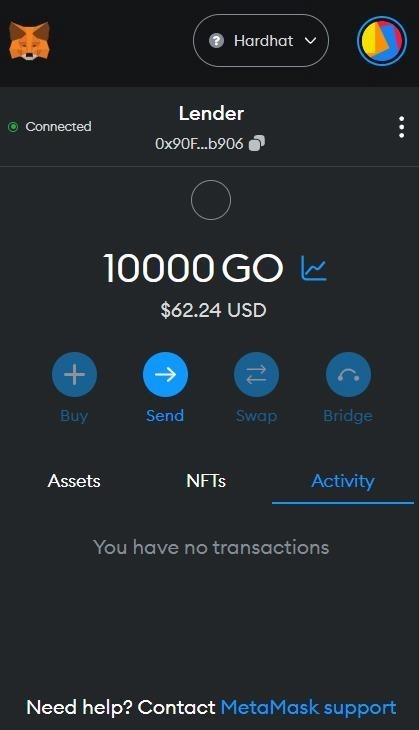The height and width of the screenshot is (730, 419).
Task: Open the MetaMask support link
Action: (x=308, y=708)
